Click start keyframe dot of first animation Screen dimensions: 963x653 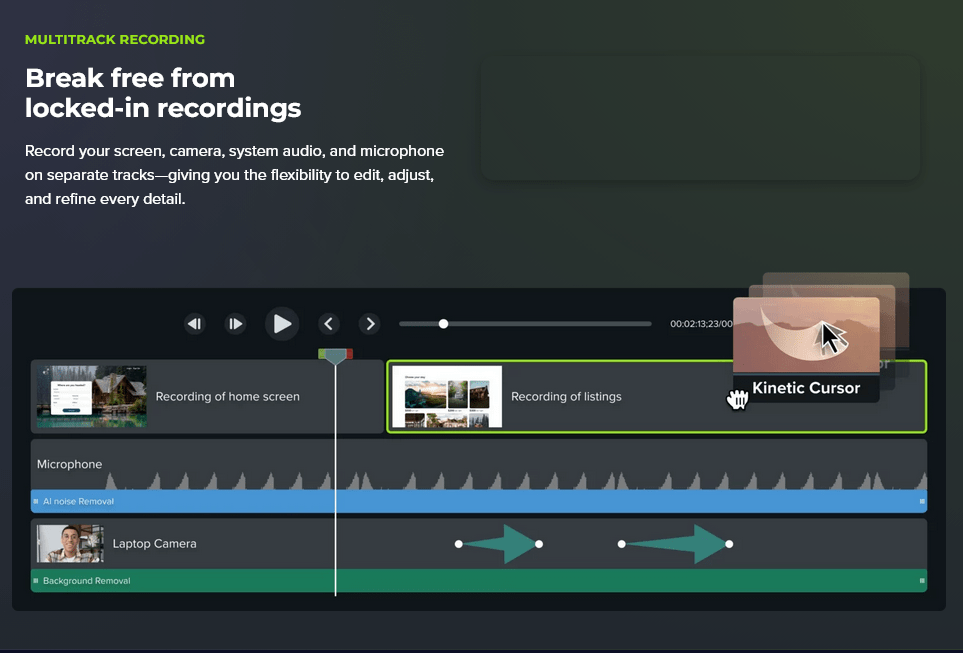458,544
